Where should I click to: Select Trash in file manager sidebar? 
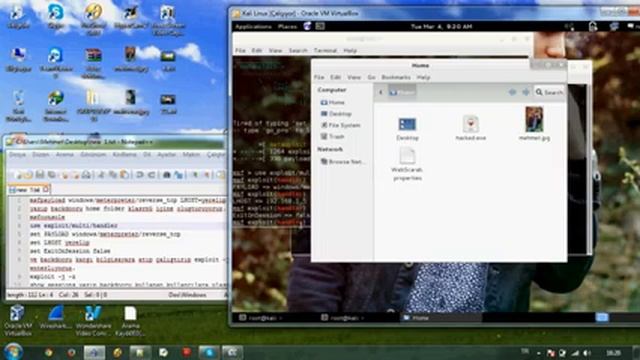click(x=333, y=136)
